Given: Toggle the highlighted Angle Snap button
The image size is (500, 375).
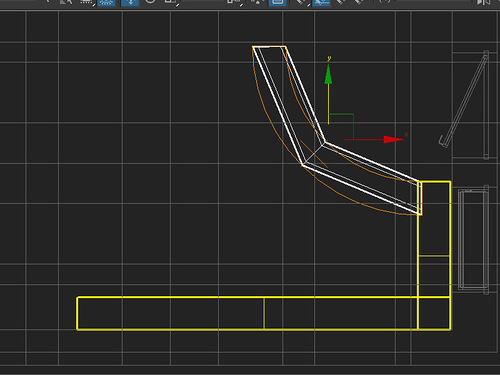Looking at the screenshot, I should pos(321,3).
